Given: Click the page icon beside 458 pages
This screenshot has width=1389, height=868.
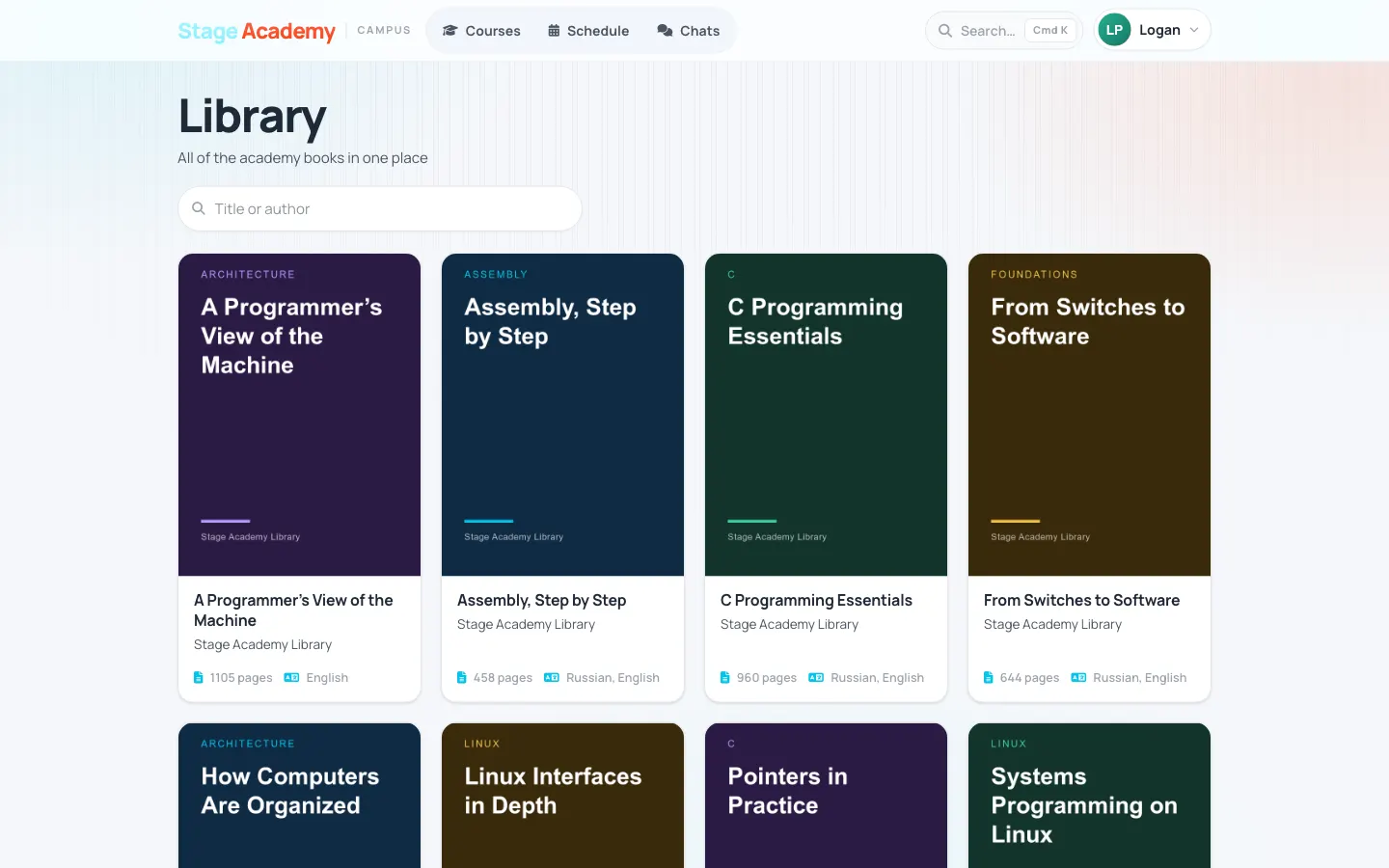Looking at the screenshot, I should [x=462, y=678].
